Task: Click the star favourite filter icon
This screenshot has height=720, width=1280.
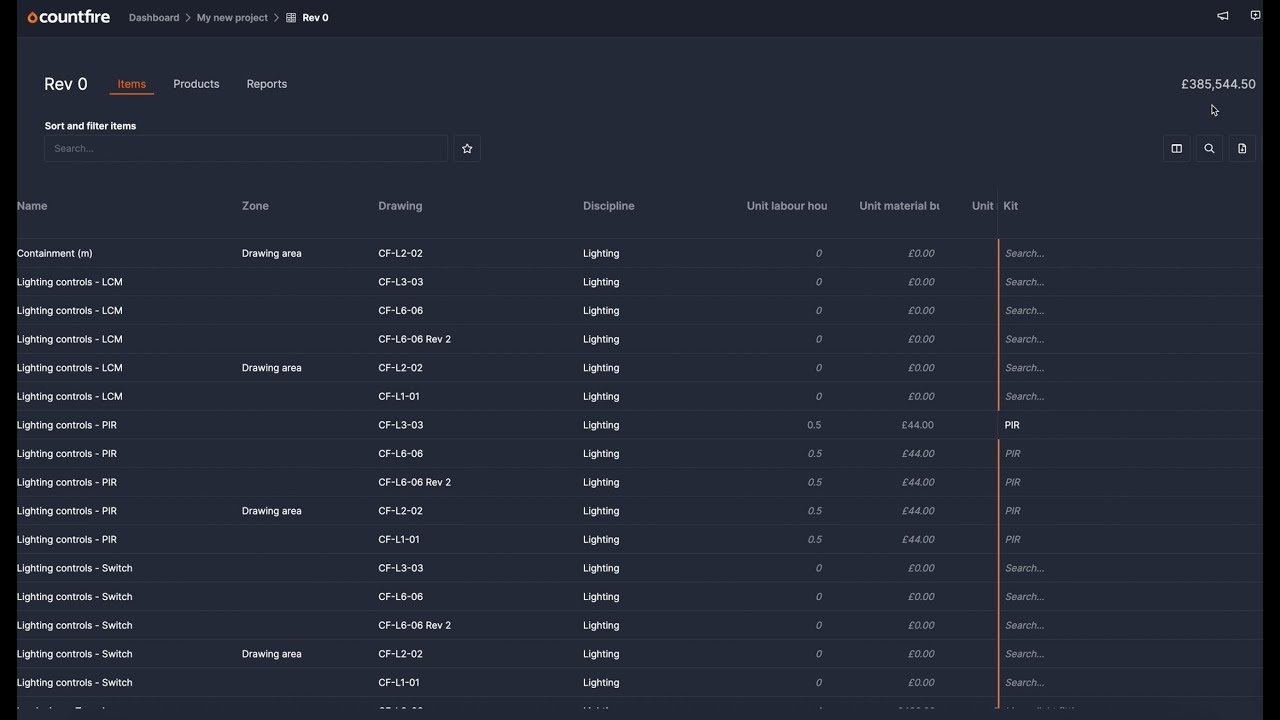Action: click(x=467, y=149)
